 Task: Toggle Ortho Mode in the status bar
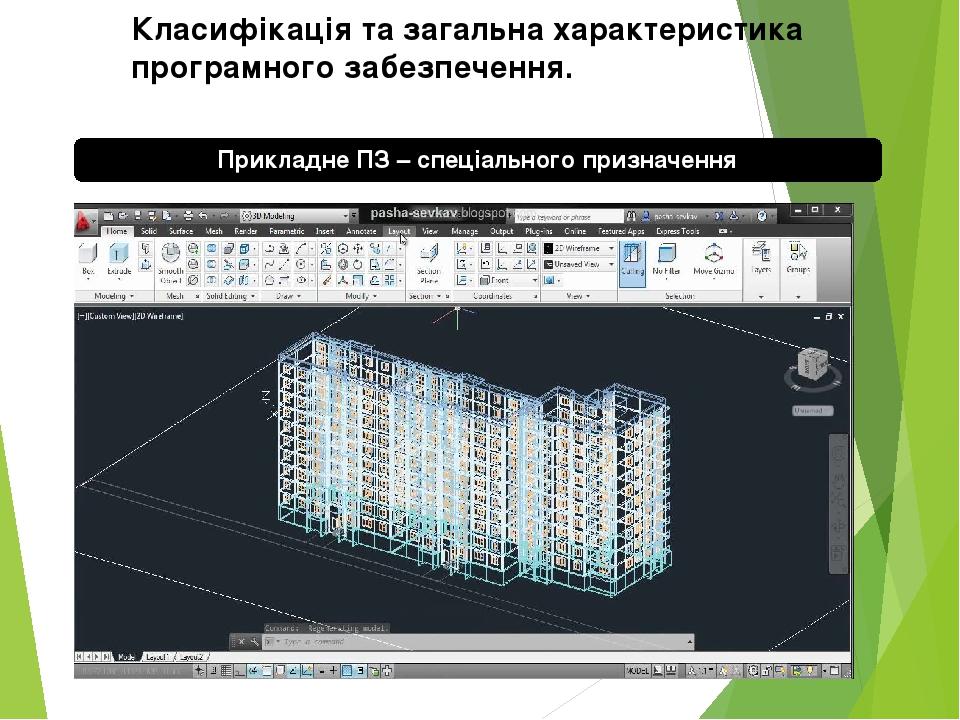click(239, 671)
